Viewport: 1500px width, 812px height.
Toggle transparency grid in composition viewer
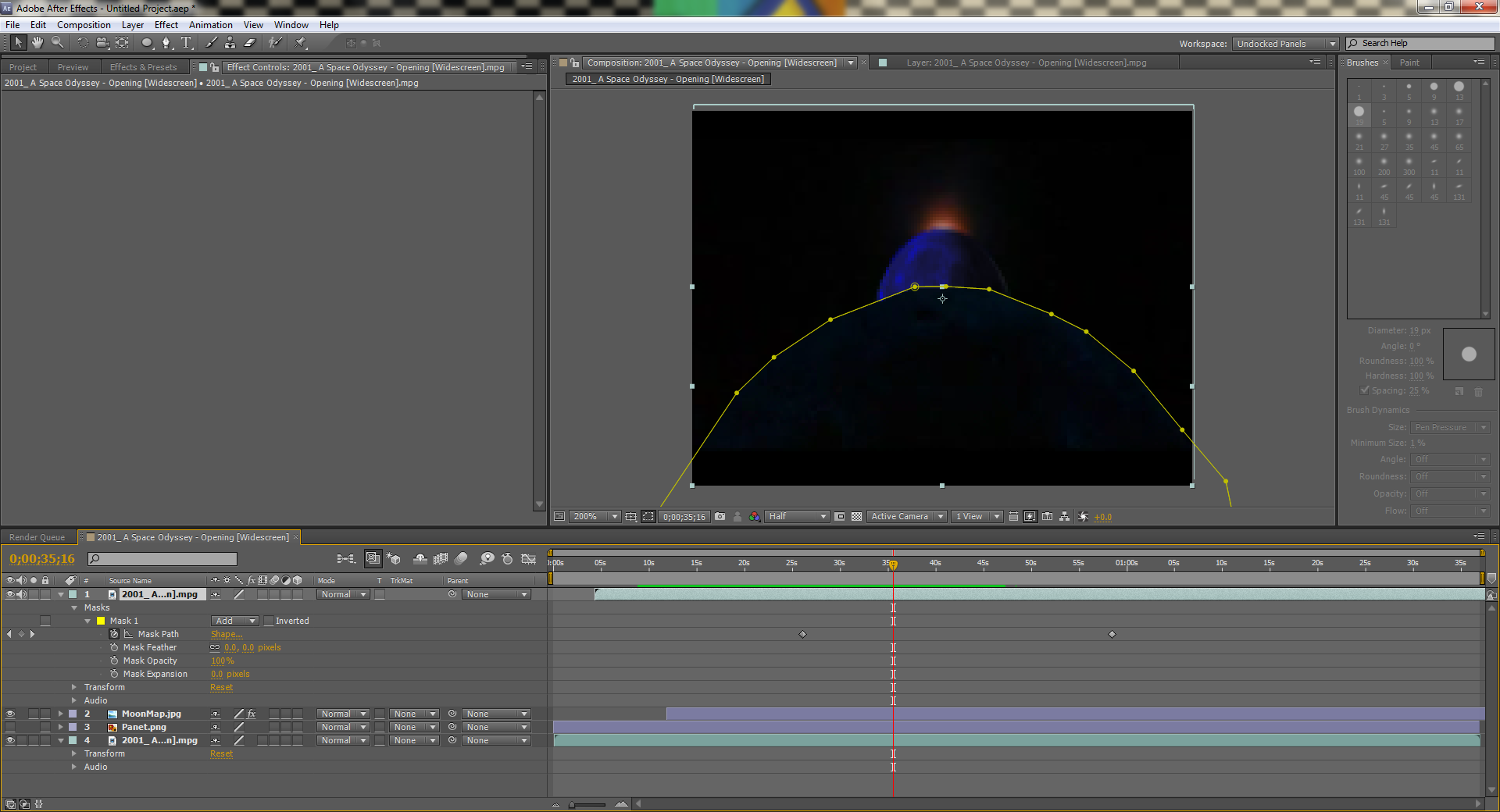pyautogui.click(x=856, y=517)
